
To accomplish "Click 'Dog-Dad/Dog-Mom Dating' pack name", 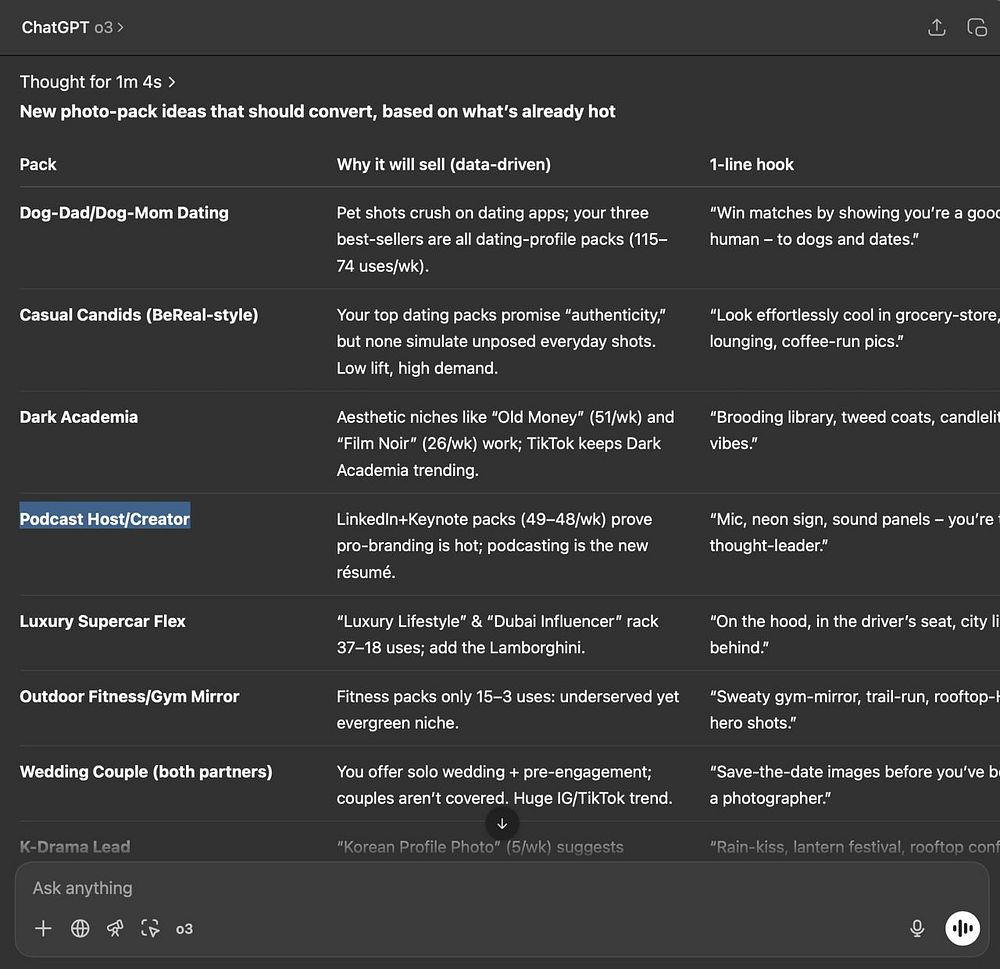I will 124,213.
